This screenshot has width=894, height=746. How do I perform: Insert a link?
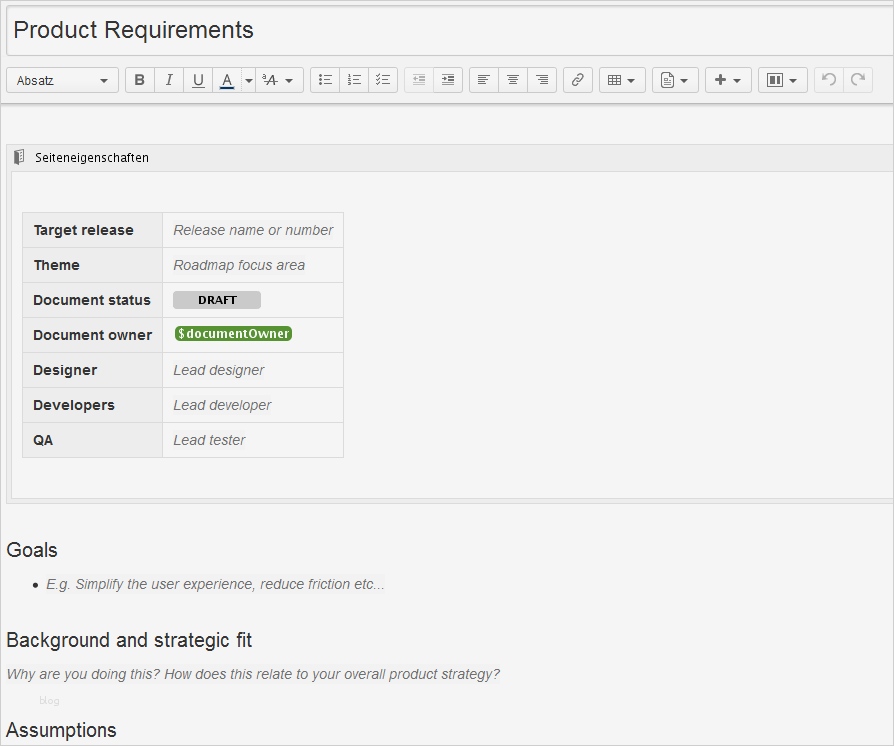coord(578,80)
